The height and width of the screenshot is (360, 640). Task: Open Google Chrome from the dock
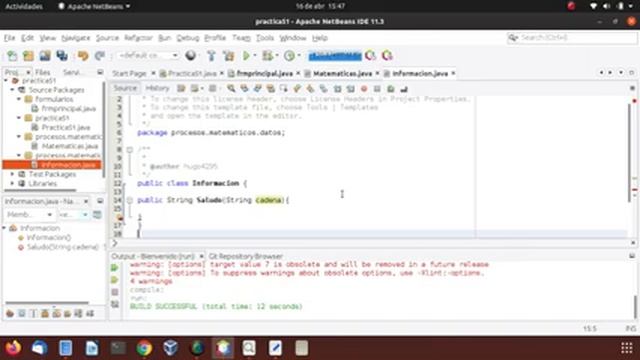(x=144, y=348)
